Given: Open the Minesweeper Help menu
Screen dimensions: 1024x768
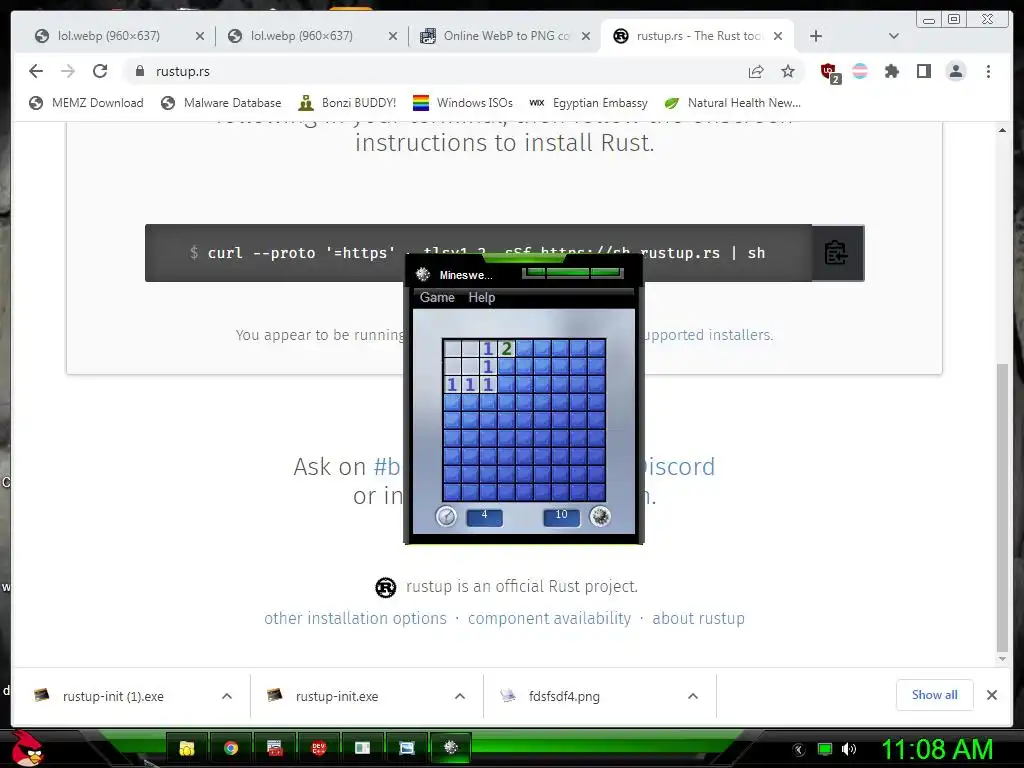Looking at the screenshot, I should pos(481,297).
